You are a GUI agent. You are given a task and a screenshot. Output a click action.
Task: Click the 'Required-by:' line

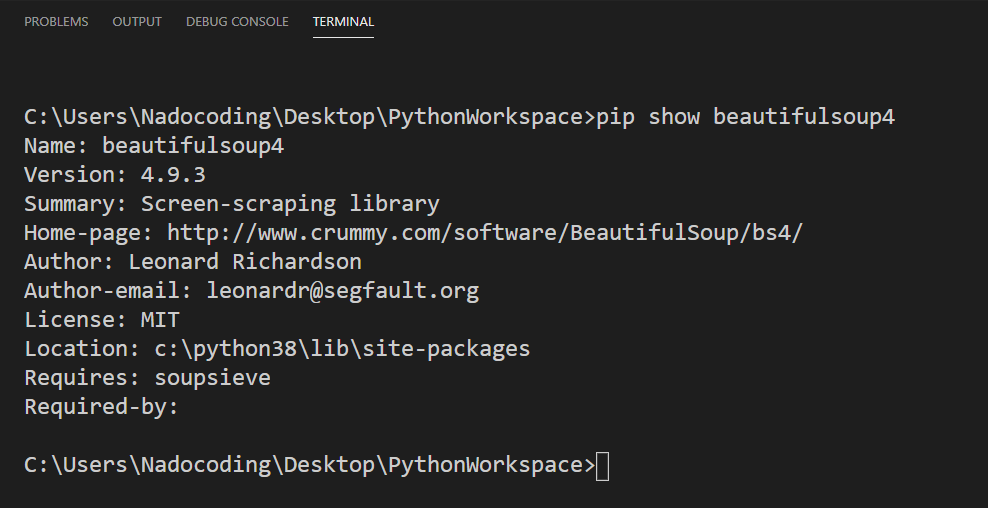pyautogui.click(x=101, y=407)
